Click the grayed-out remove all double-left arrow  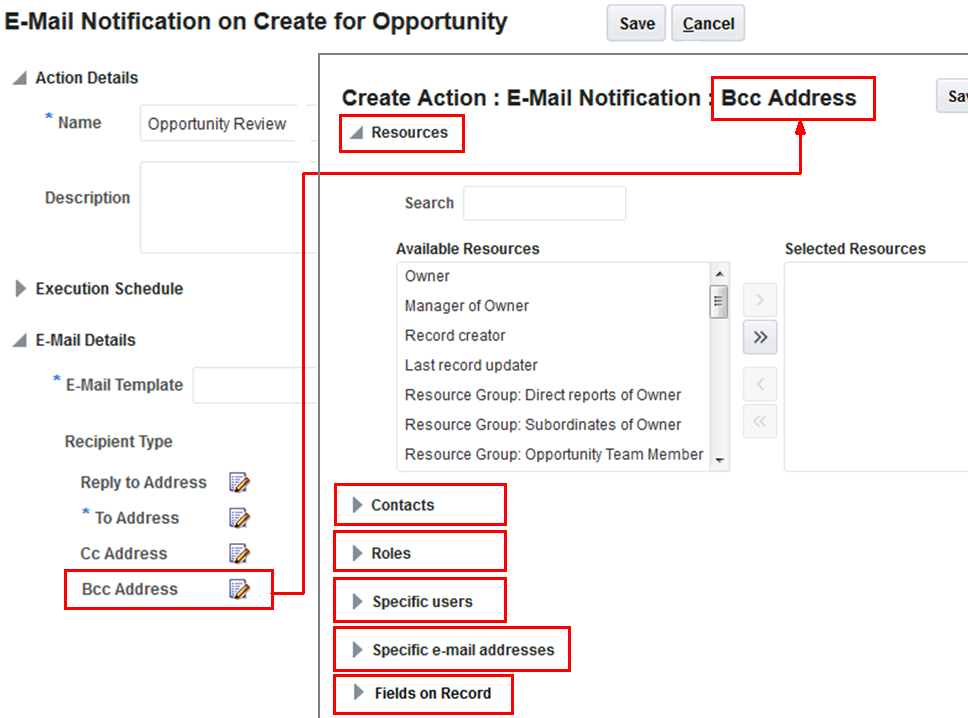(760, 421)
